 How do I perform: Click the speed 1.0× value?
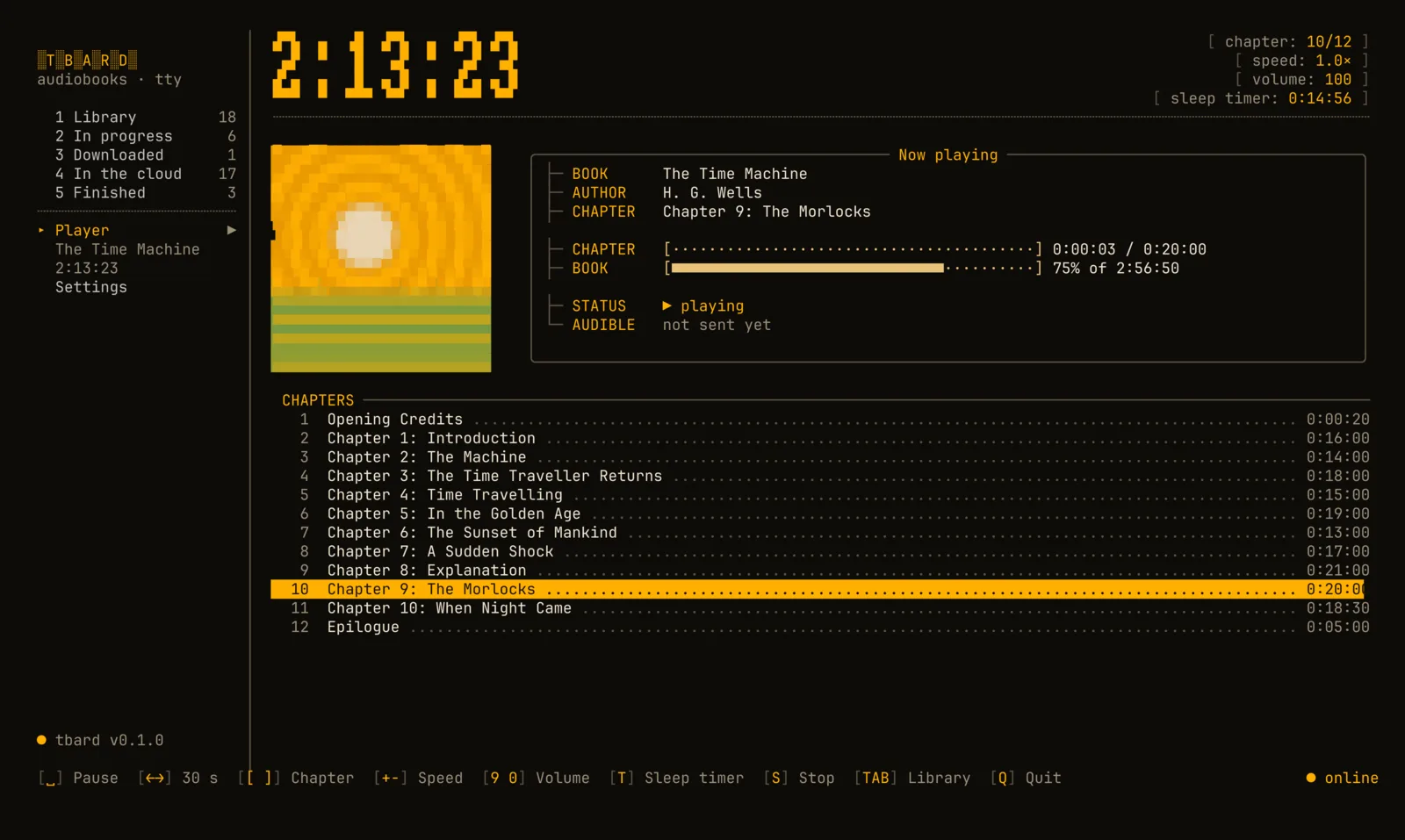click(1333, 61)
